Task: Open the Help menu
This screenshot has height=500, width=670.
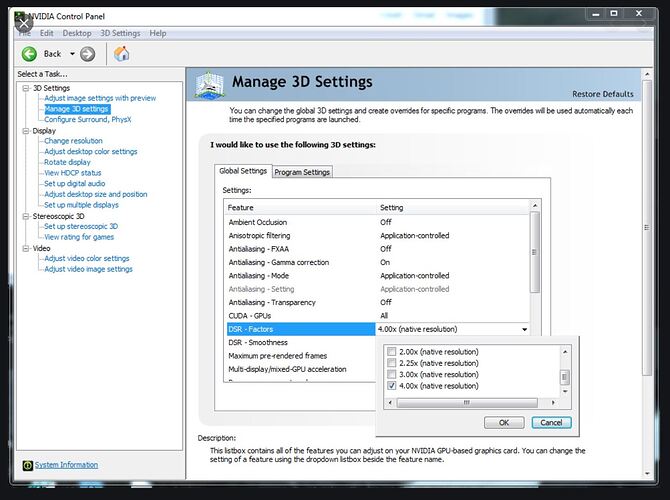Action: 158,33
